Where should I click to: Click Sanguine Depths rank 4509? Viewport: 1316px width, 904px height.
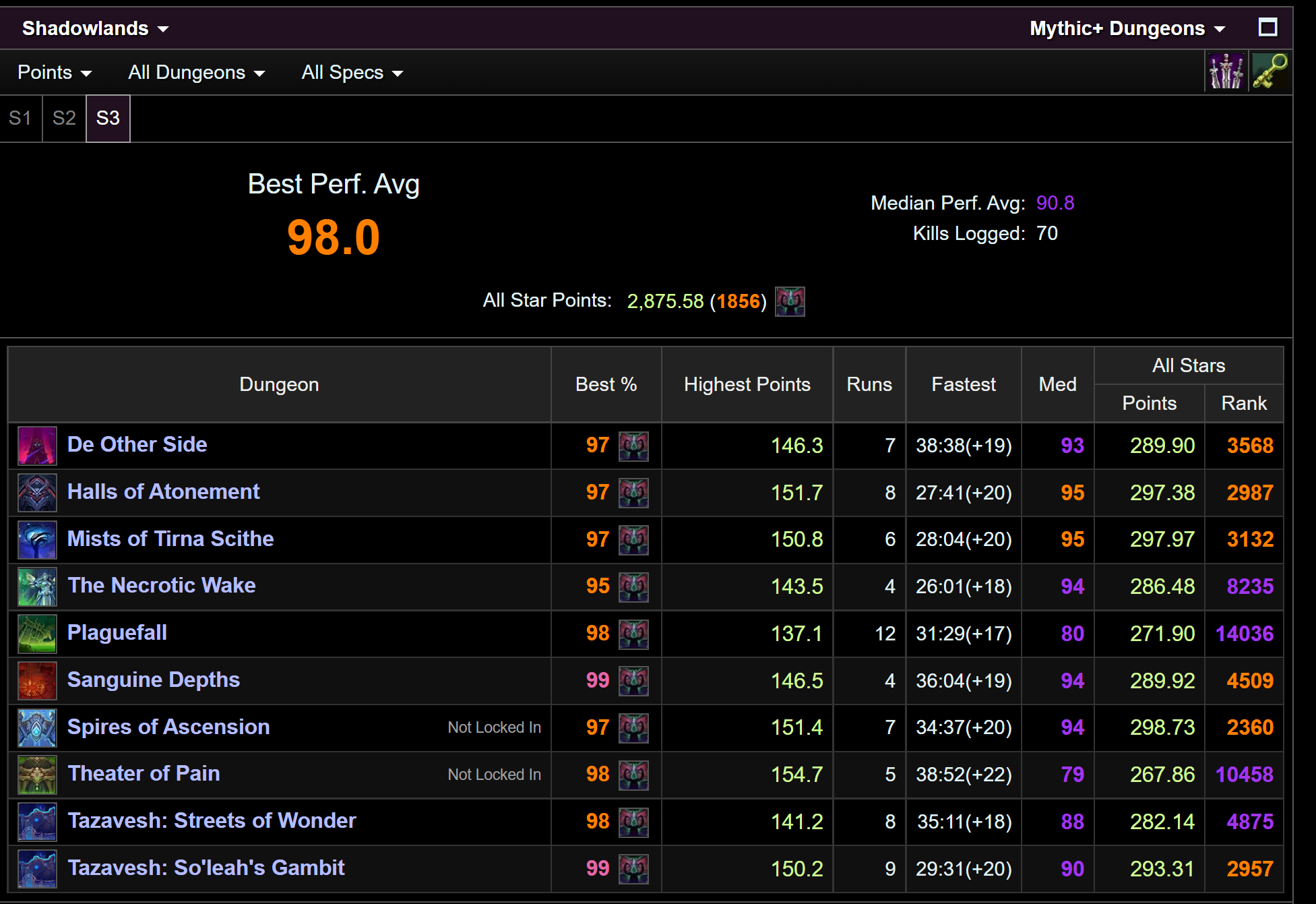pos(1250,681)
